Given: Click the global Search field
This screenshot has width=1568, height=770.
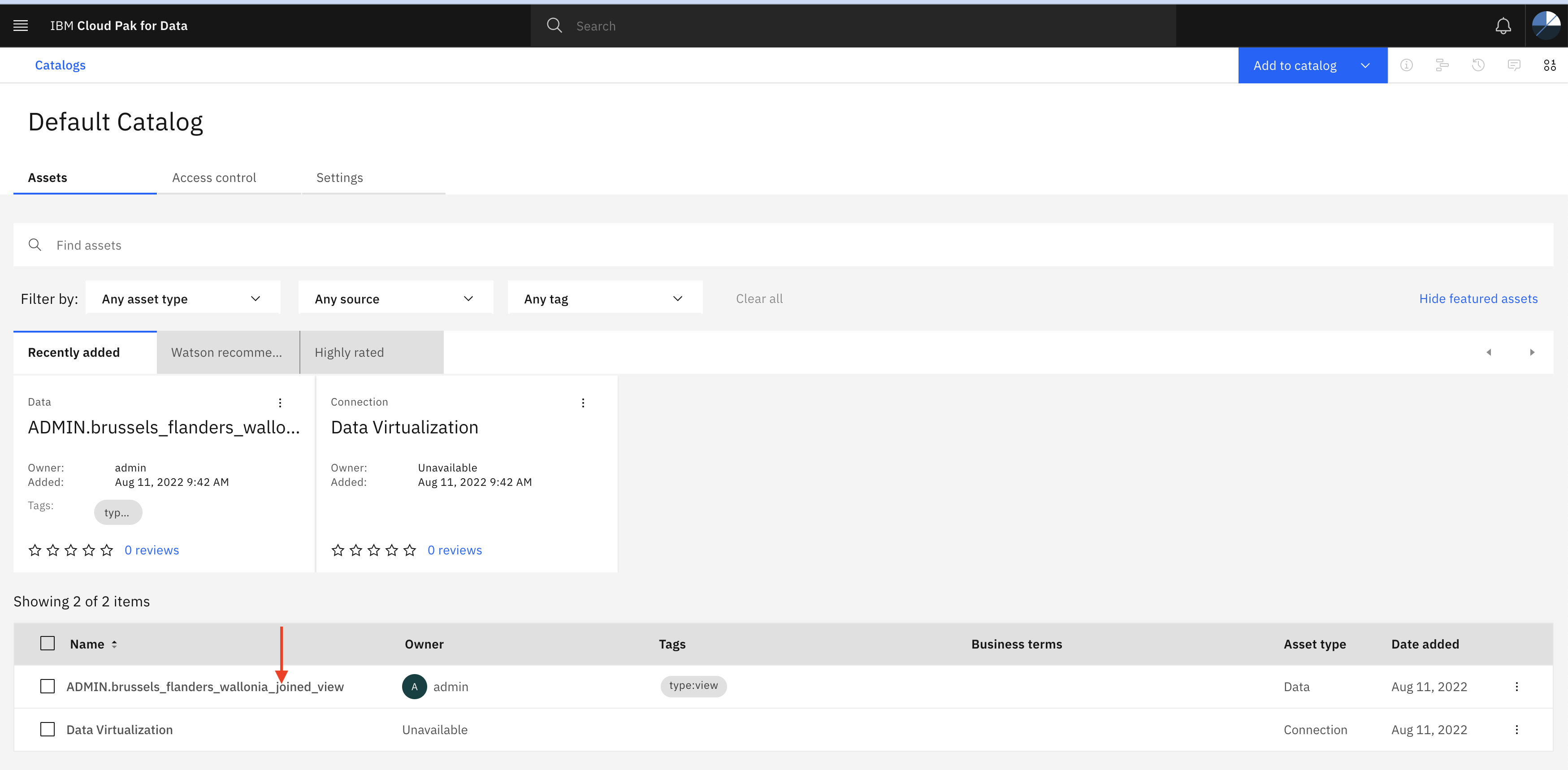Looking at the screenshot, I should pyautogui.click(x=853, y=26).
